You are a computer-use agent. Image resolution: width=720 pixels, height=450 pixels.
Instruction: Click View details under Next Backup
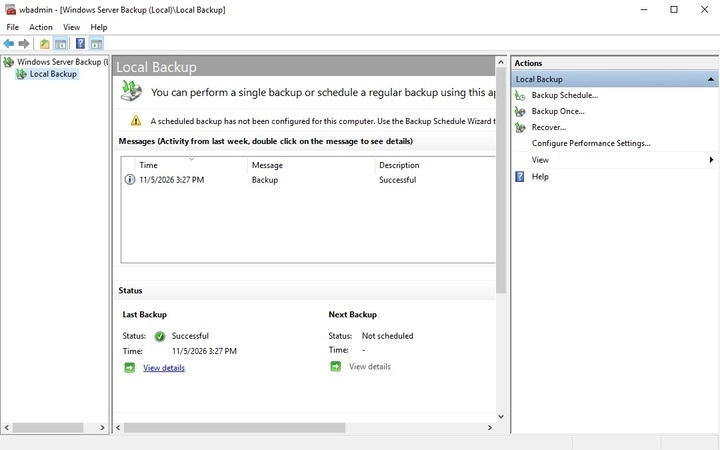pyautogui.click(x=370, y=366)
